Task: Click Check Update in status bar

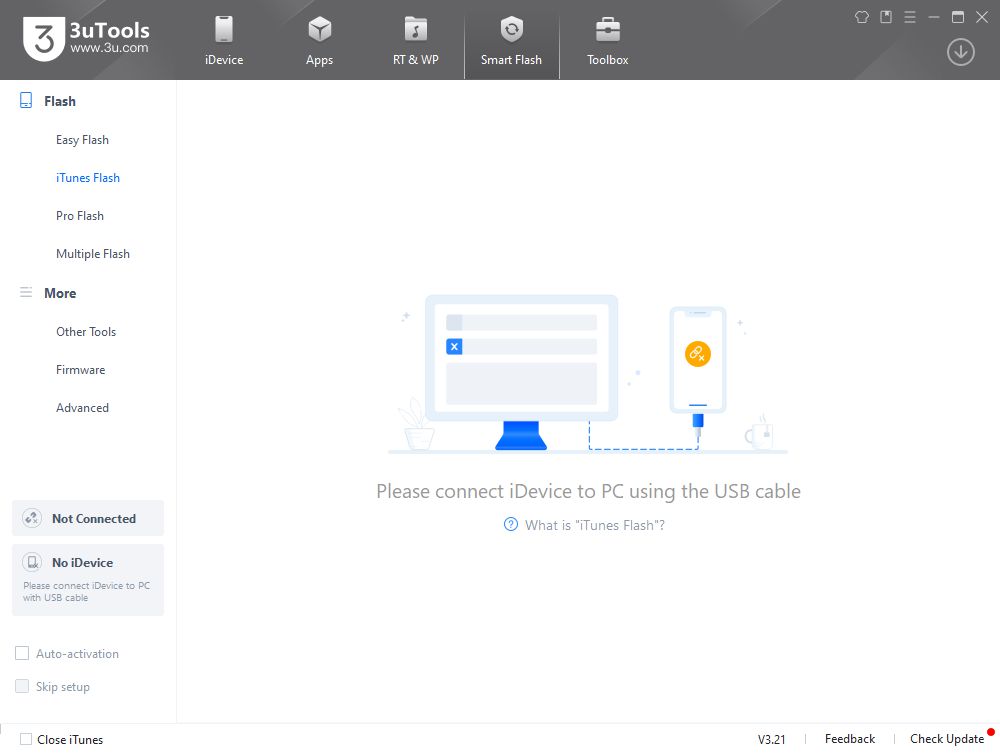Action: click(946, 739)
